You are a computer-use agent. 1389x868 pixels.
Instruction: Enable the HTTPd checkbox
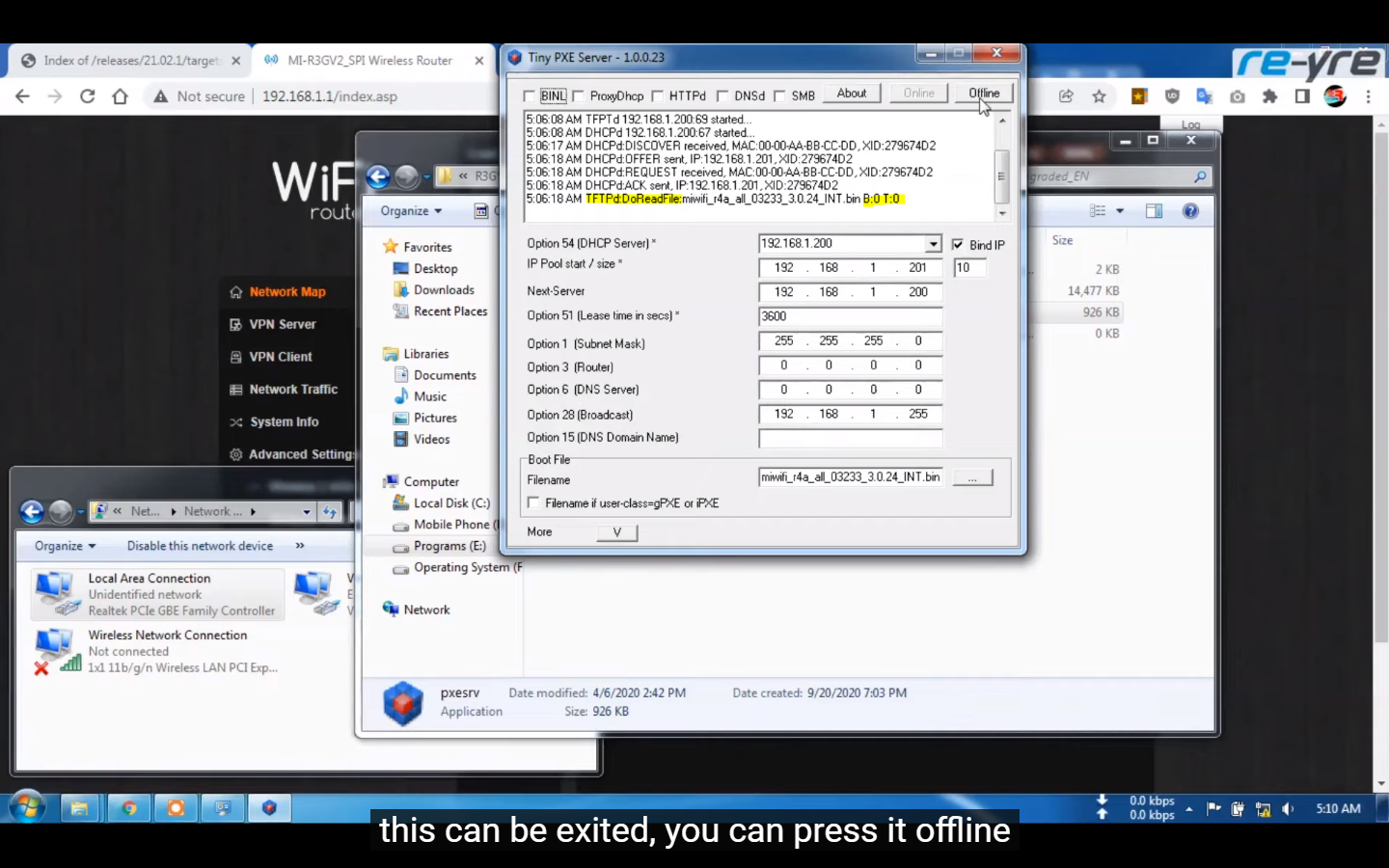coord(658,96)
